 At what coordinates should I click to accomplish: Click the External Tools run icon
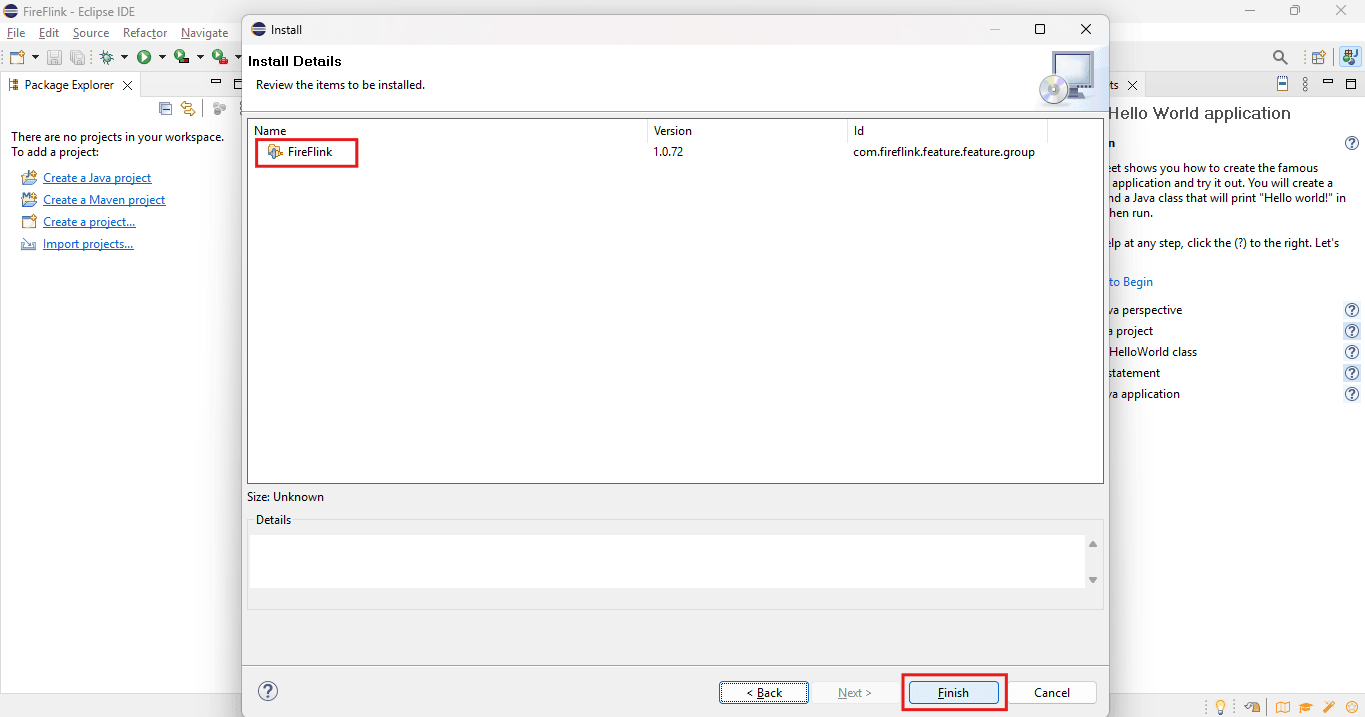[219, 57]
